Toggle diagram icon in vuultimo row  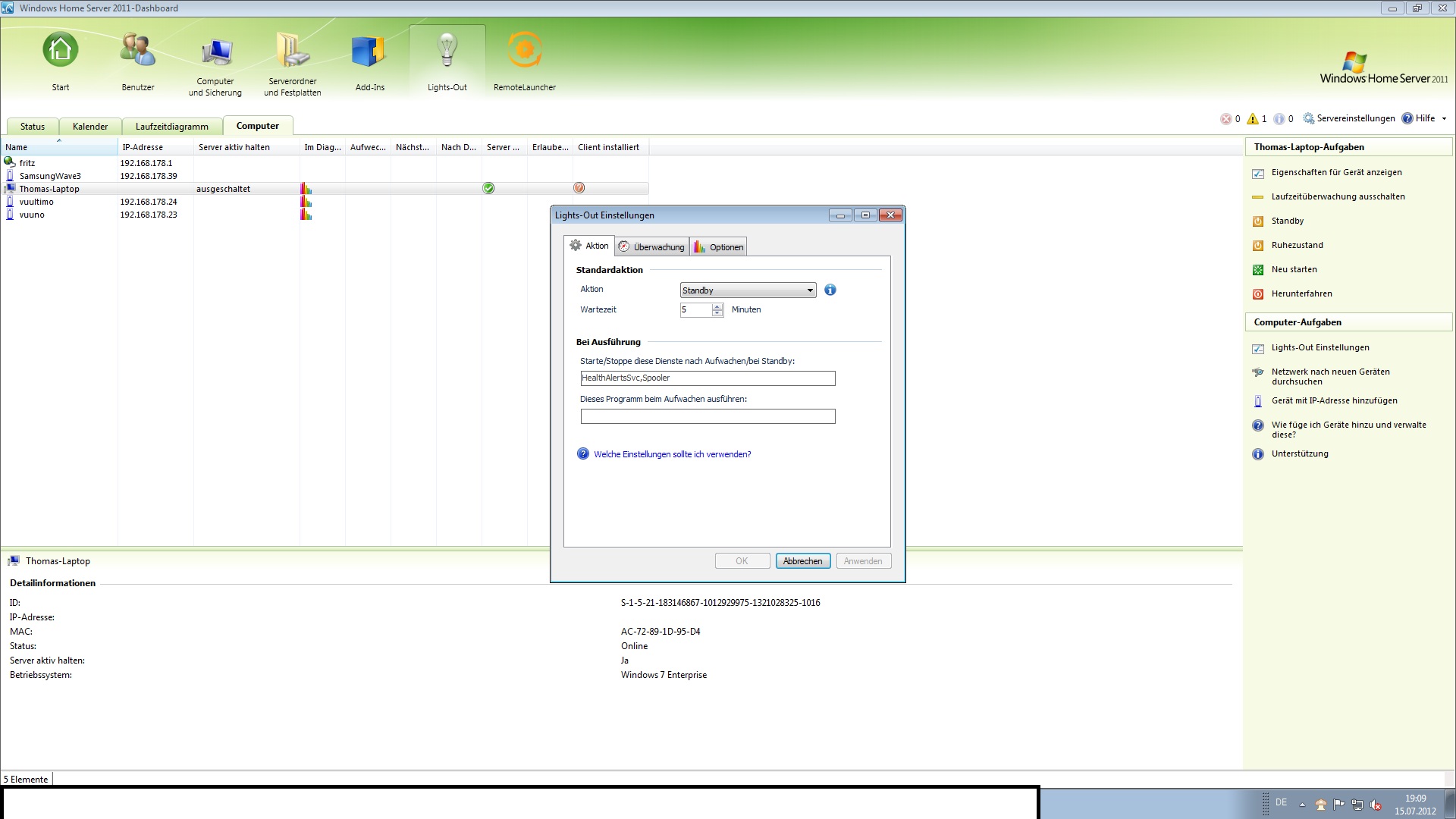pyautogui.click(x=306, y=202)
